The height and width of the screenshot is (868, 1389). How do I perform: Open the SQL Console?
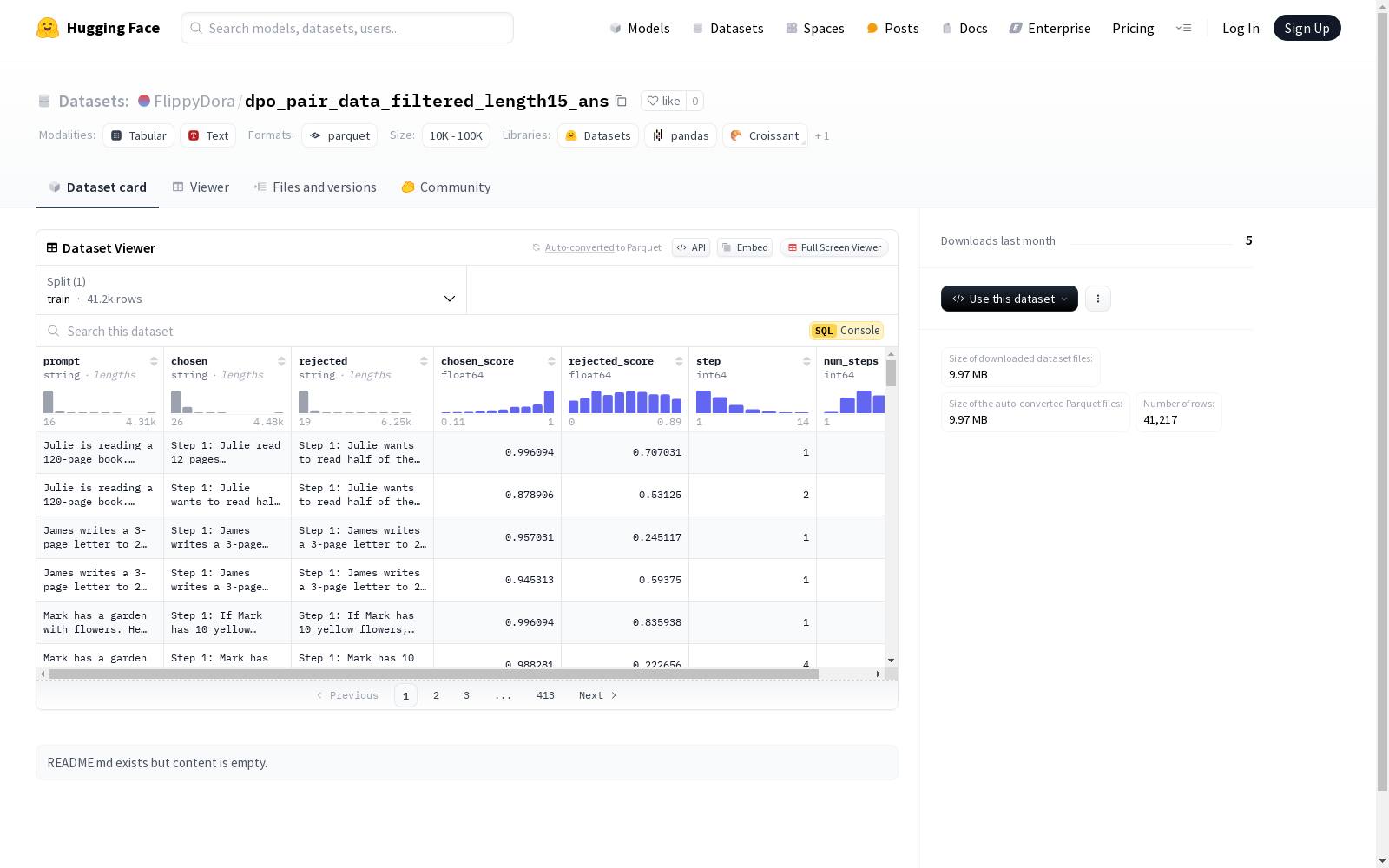pyautogui.click(x=846, y=331)
